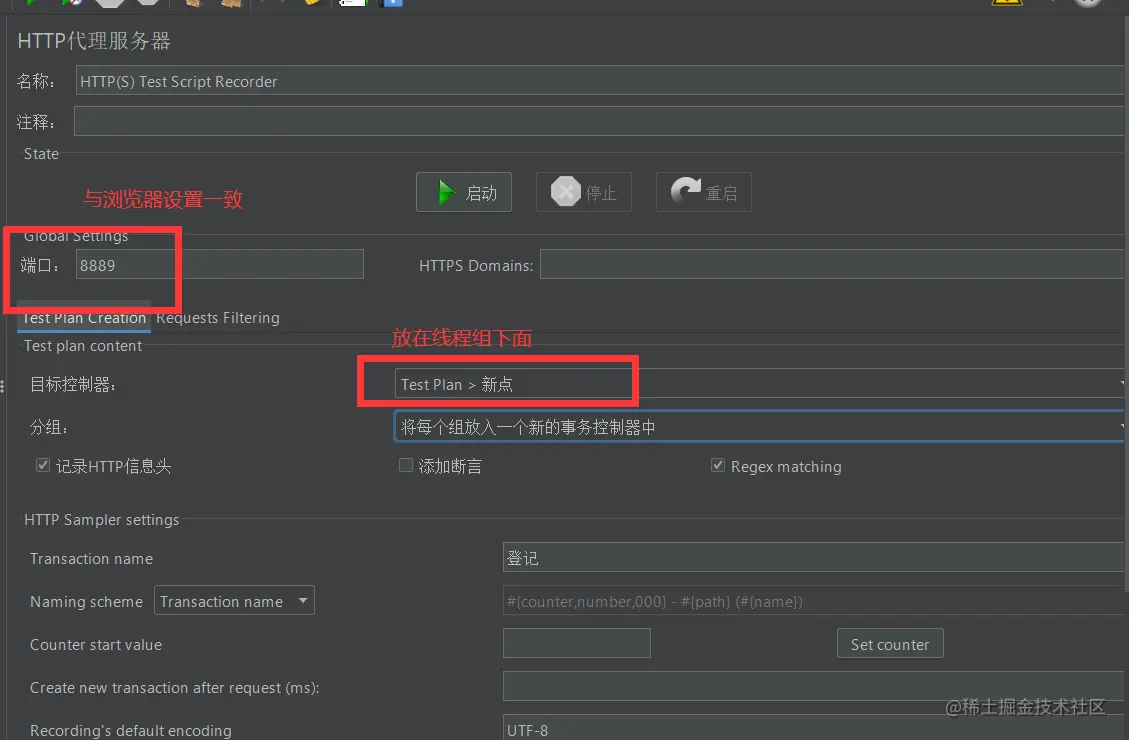Click the Transaction name field containing 登记
Viewport: 1129px width, 740px height.
point(814,557)
